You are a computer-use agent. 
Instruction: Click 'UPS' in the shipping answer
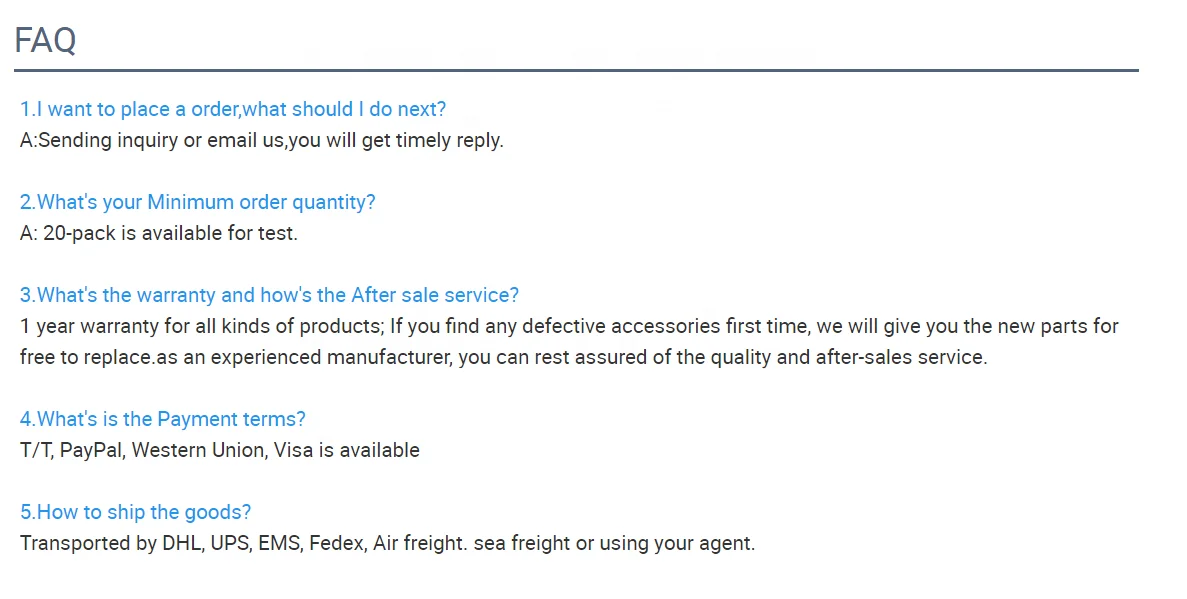click(x=229, y=543)
